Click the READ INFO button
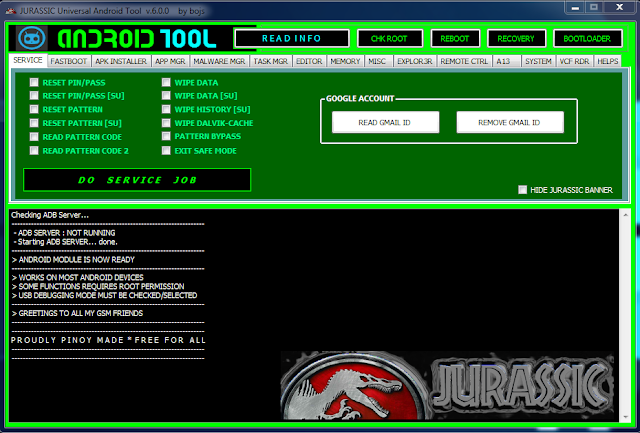Image resolution: width=640 pixels, height=433 pixels. pos(292,38)
